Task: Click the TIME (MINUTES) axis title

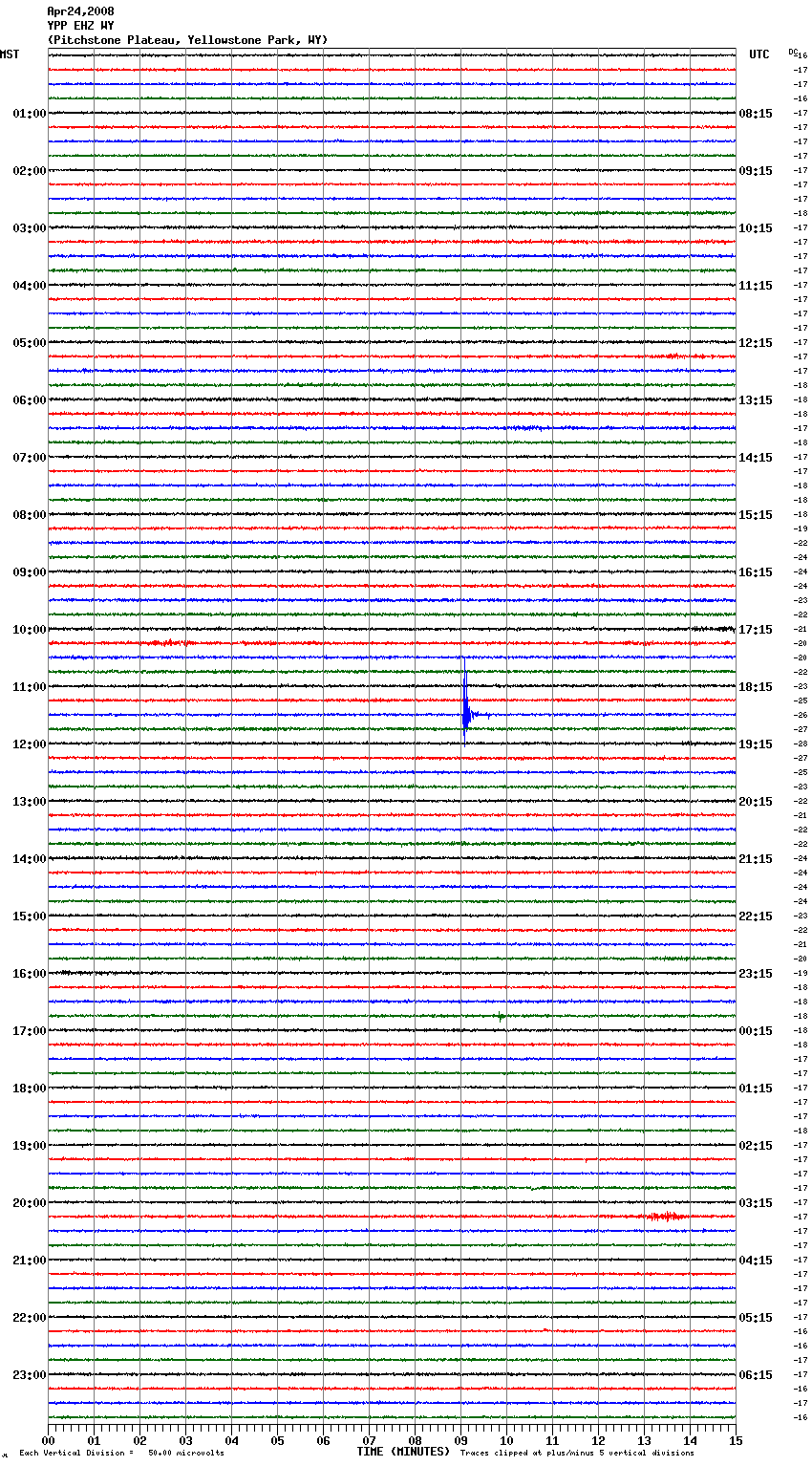Action: click(x=403, y=1452)
